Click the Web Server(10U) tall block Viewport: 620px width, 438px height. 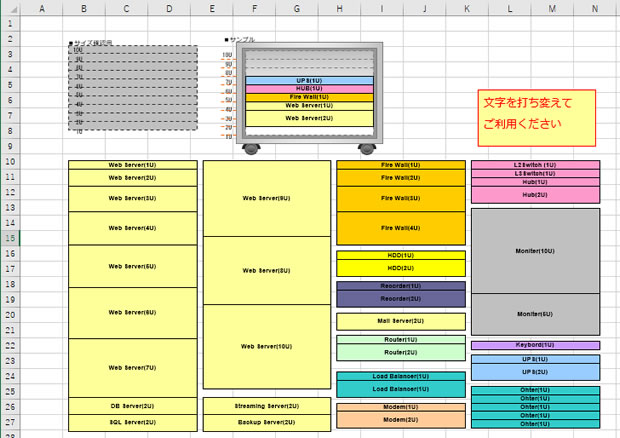(267, 346)
